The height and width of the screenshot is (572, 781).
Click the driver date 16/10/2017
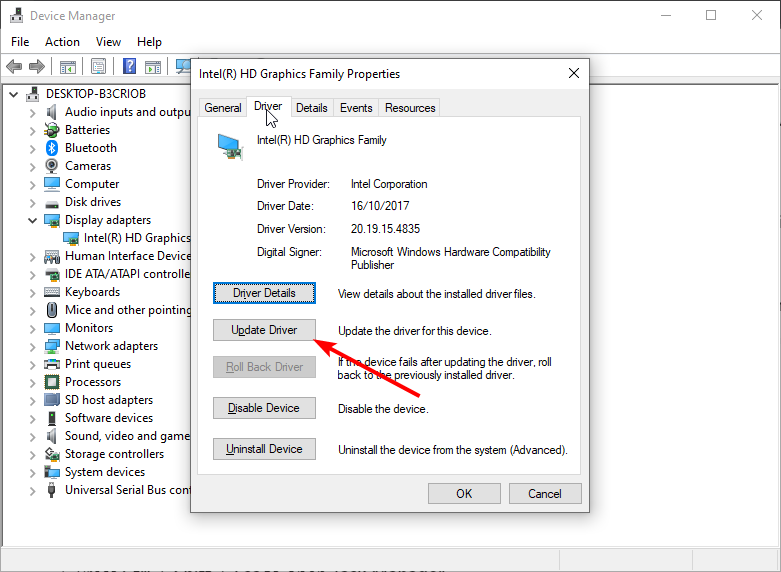pos(380,206)
